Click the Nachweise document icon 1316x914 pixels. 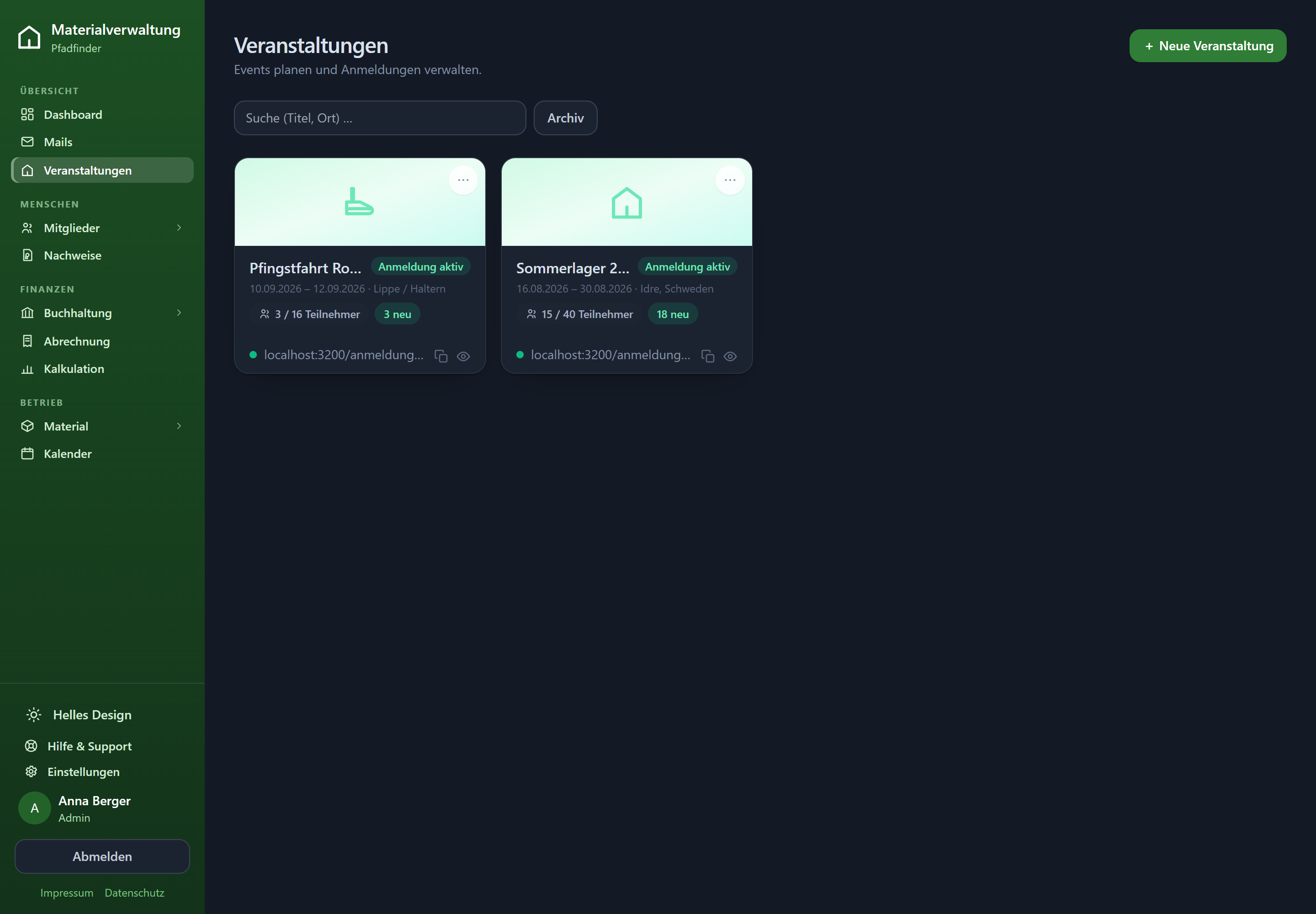point(27,255)
